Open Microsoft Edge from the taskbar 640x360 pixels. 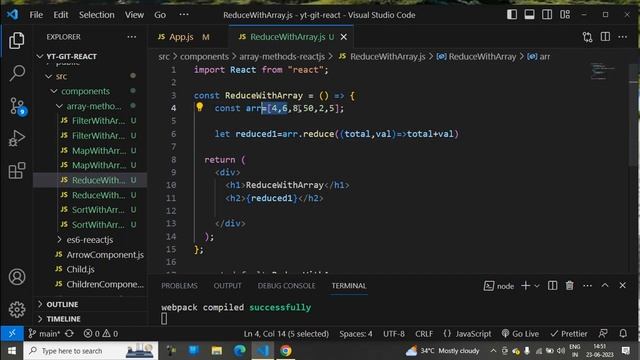[240, 351]
